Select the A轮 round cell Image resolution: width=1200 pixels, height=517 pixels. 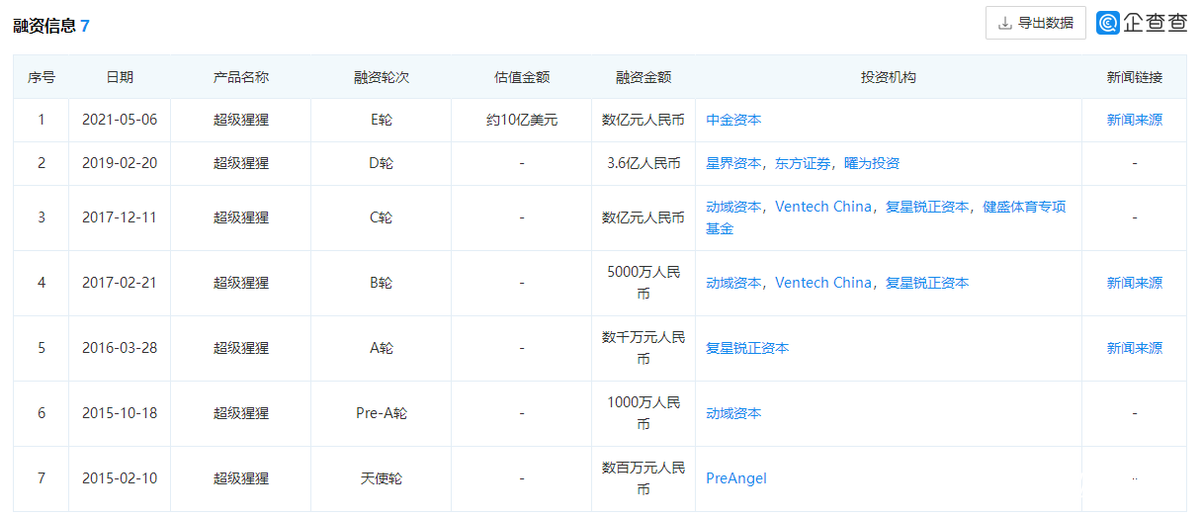pyautogui.click(x=381, y=348)
